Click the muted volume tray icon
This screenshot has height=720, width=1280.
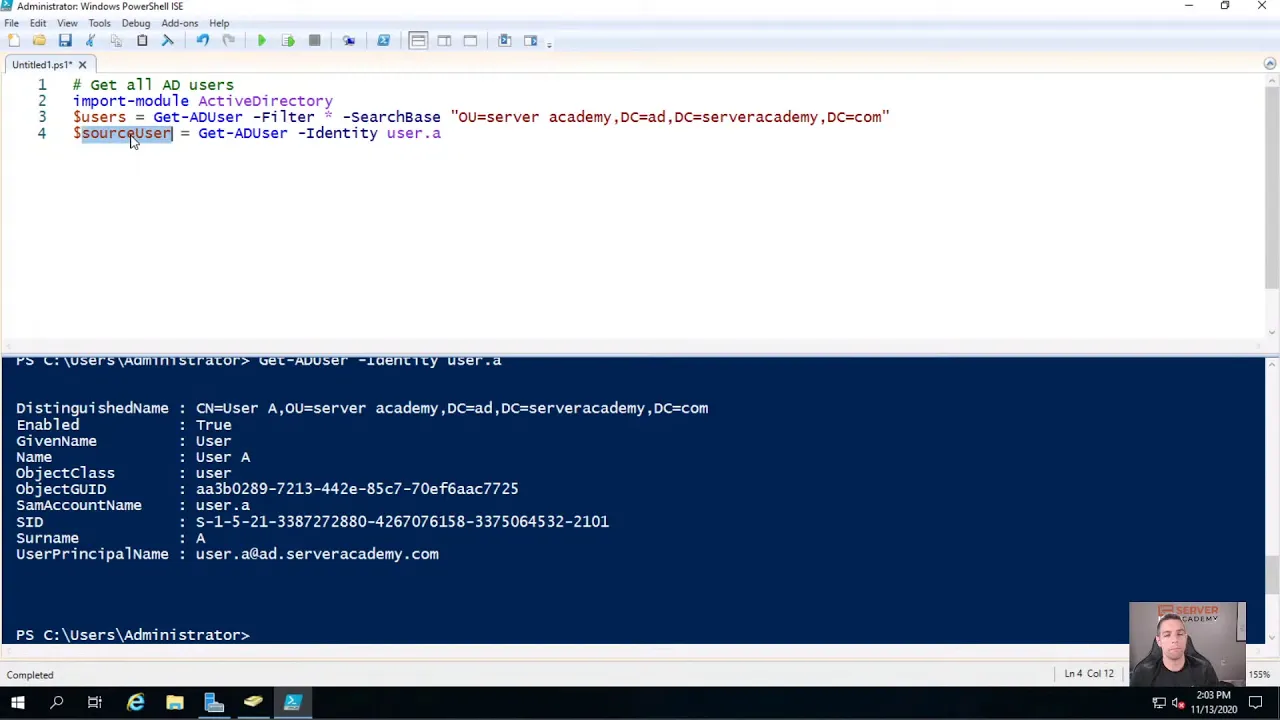1178,703
